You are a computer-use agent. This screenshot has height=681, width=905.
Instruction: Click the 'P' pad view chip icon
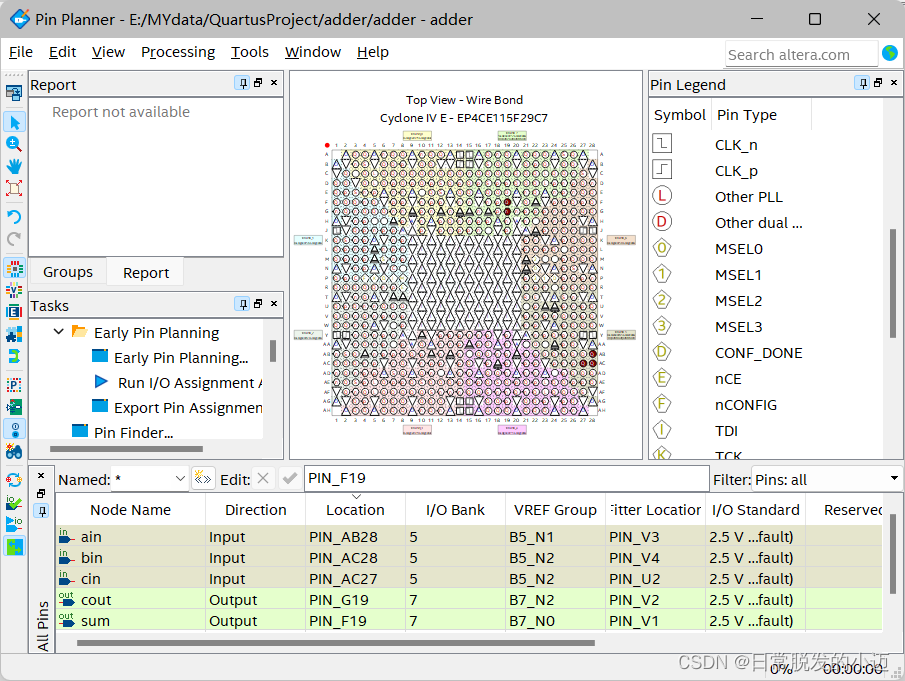pos(14,385)
